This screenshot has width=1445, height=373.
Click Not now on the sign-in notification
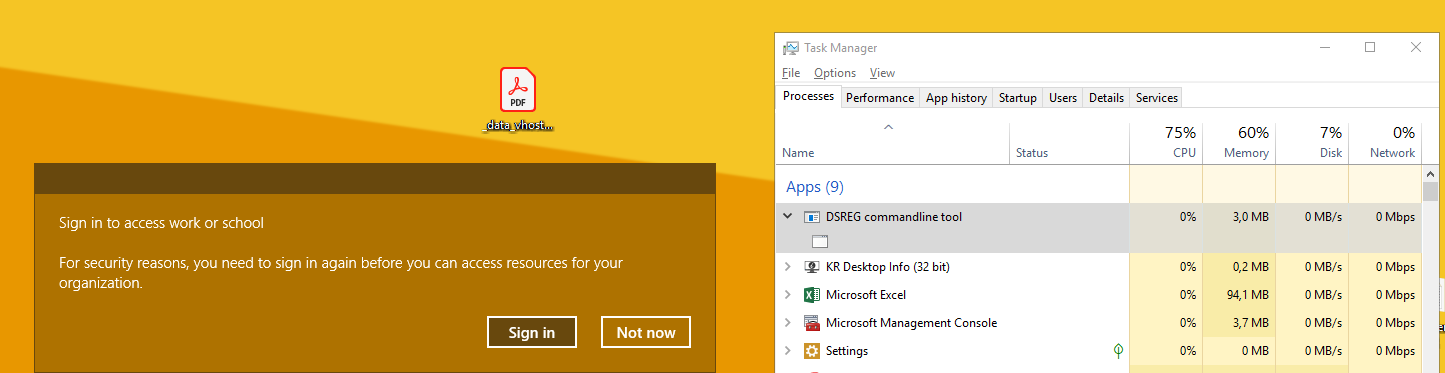click(646, 333)
